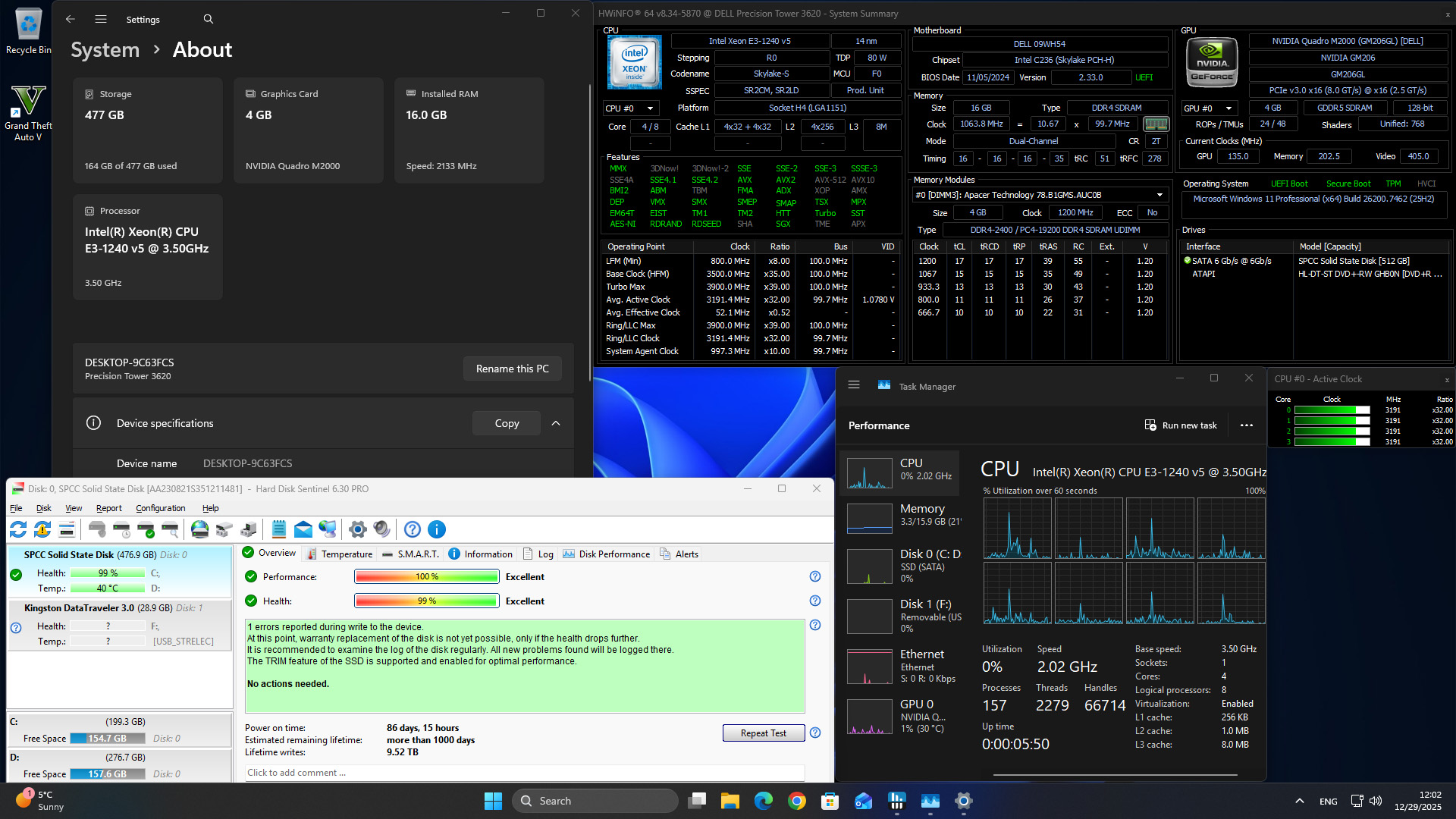Click the Rename this PC button

[x=512, y=369]
